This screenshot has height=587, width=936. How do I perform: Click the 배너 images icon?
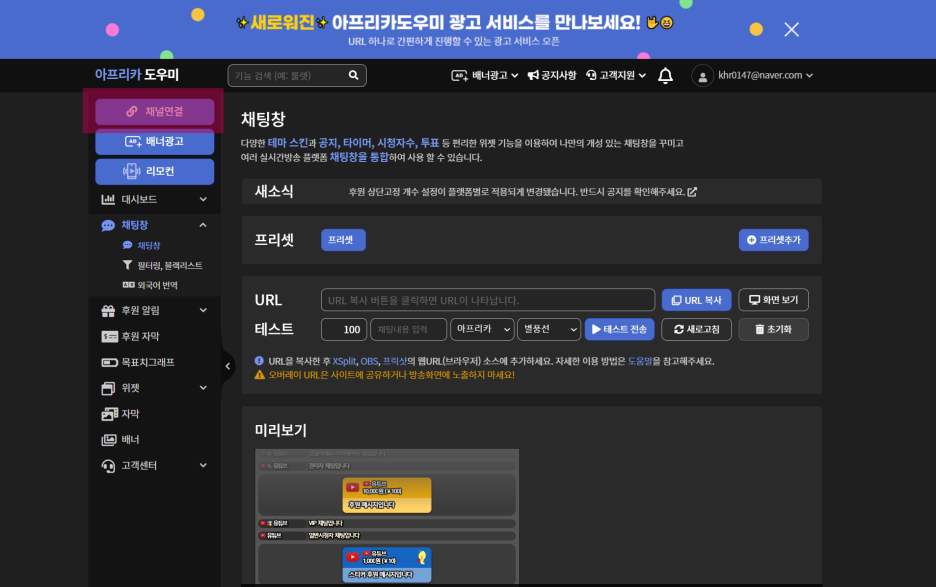coord(109,440)
